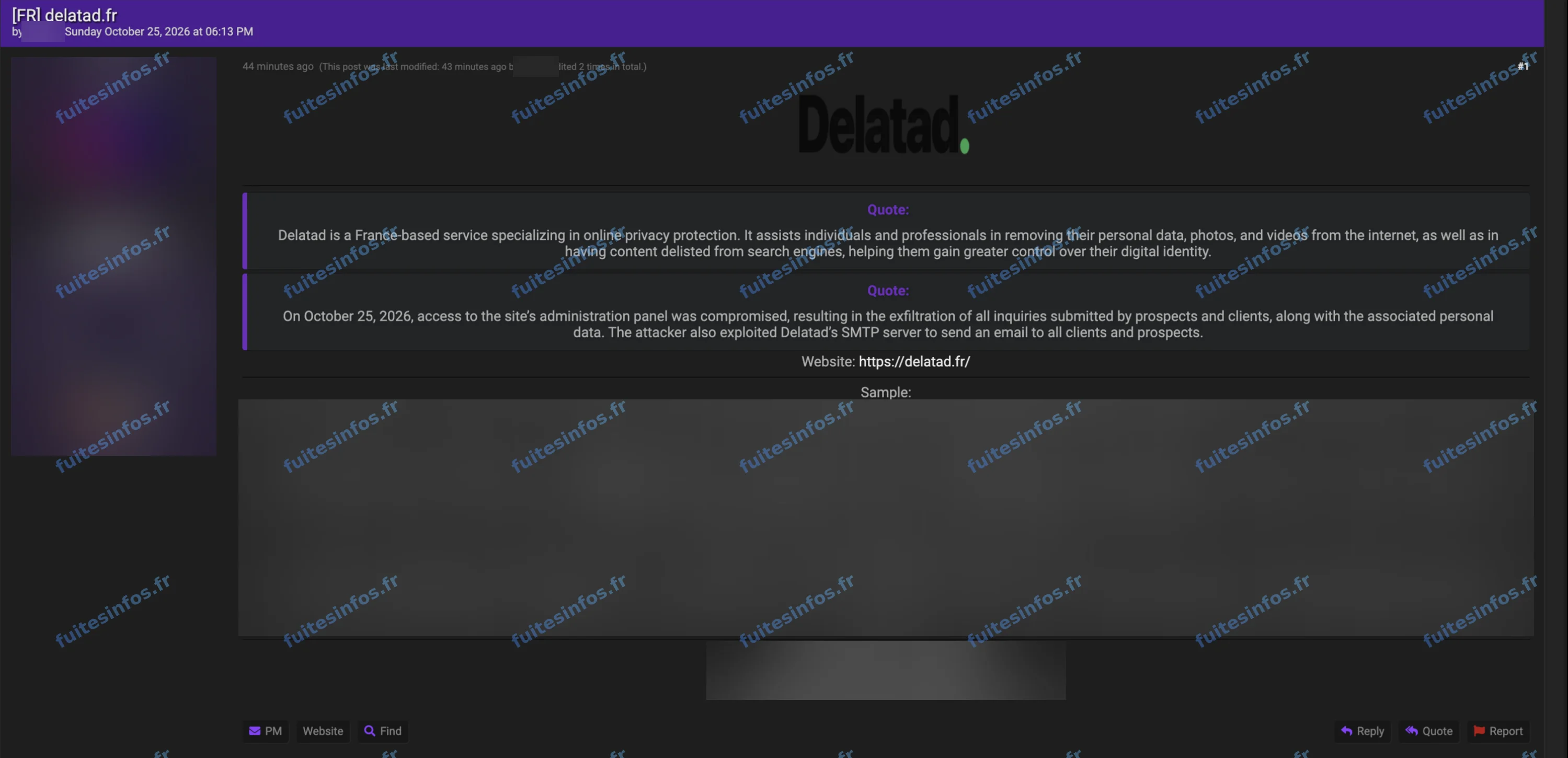Viewport: 1568px width, 758px height.
Task: Click the blurred signature banner below sample
Action: pyautogui.click(x=886, y=670)
